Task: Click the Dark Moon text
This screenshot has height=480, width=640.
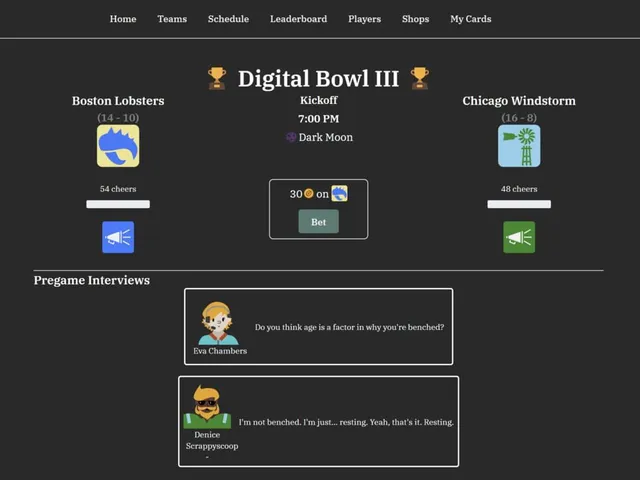Action: (x=326, y=137)
